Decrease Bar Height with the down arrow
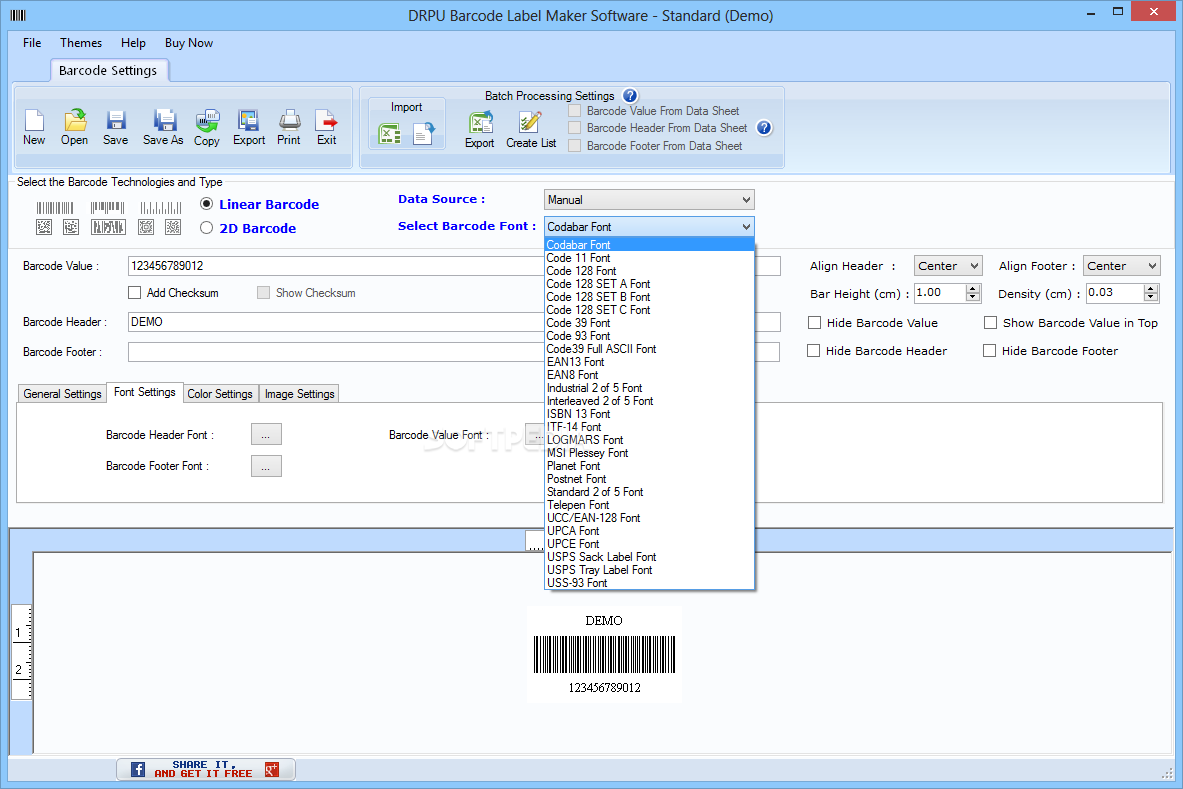 pos(973,297)
